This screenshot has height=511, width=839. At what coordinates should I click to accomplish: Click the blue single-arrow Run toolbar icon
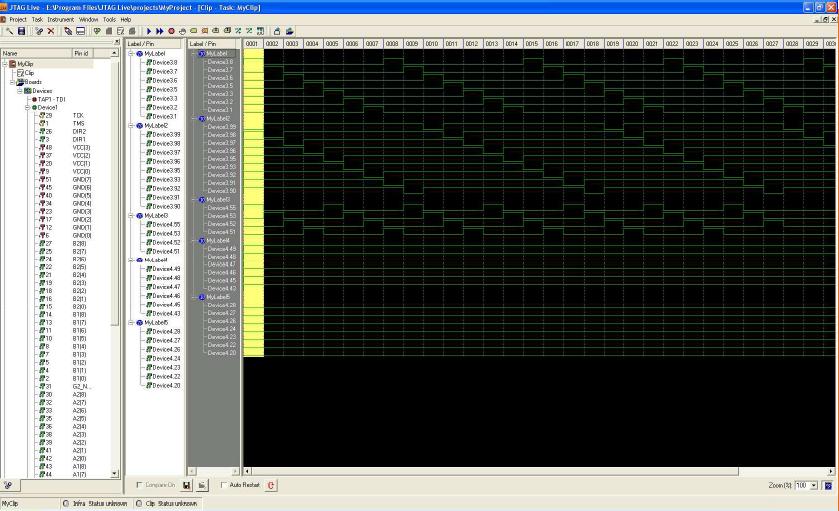149,32
